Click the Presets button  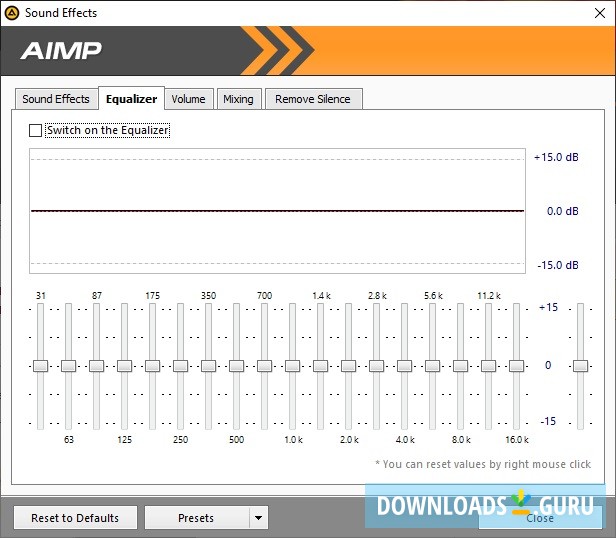(x=196, y=518)
